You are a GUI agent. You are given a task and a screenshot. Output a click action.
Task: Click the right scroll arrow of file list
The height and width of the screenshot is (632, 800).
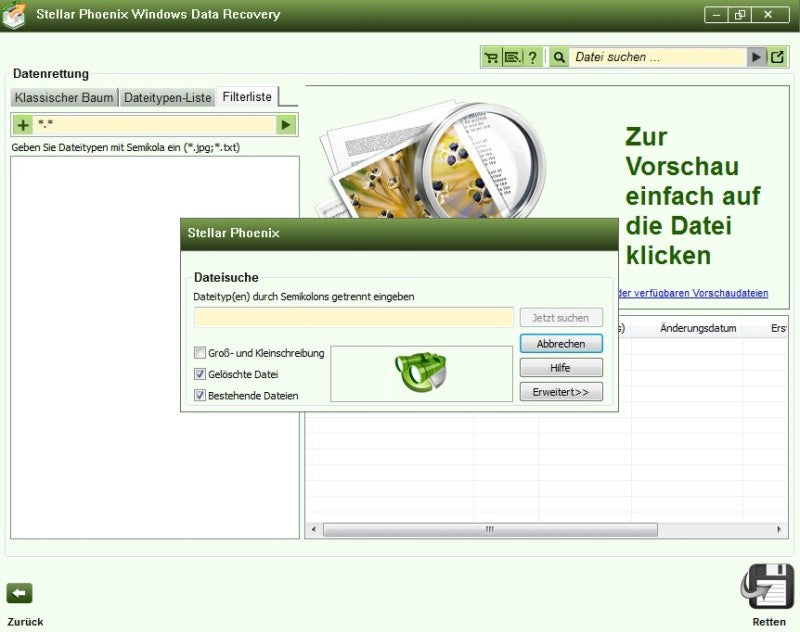[x=779, y=529]
